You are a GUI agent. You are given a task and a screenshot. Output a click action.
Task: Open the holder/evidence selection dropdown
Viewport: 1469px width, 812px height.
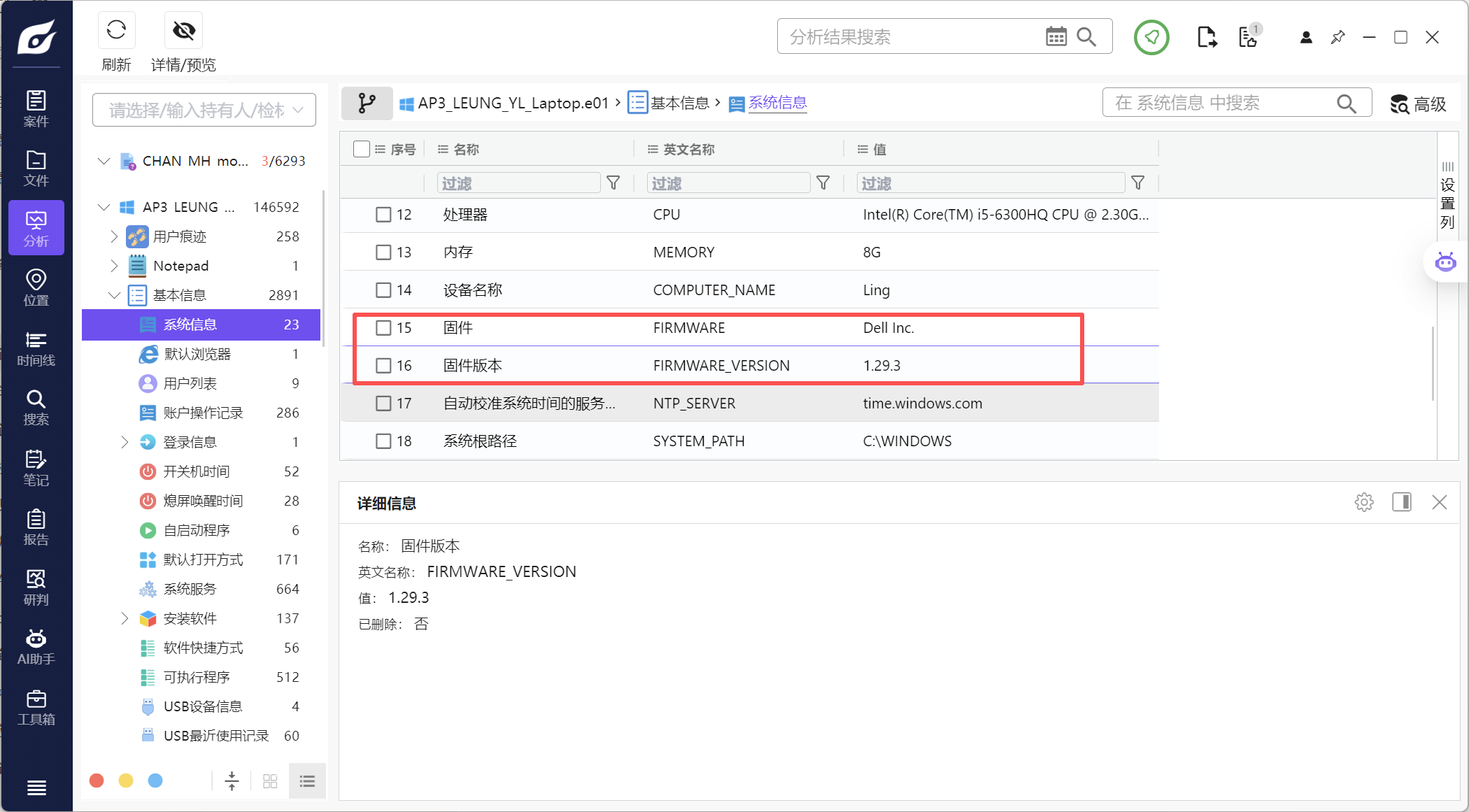point(204,110)
